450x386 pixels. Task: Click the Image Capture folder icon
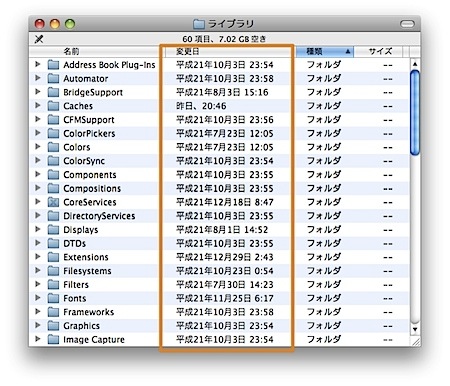[x=53, y=340]
